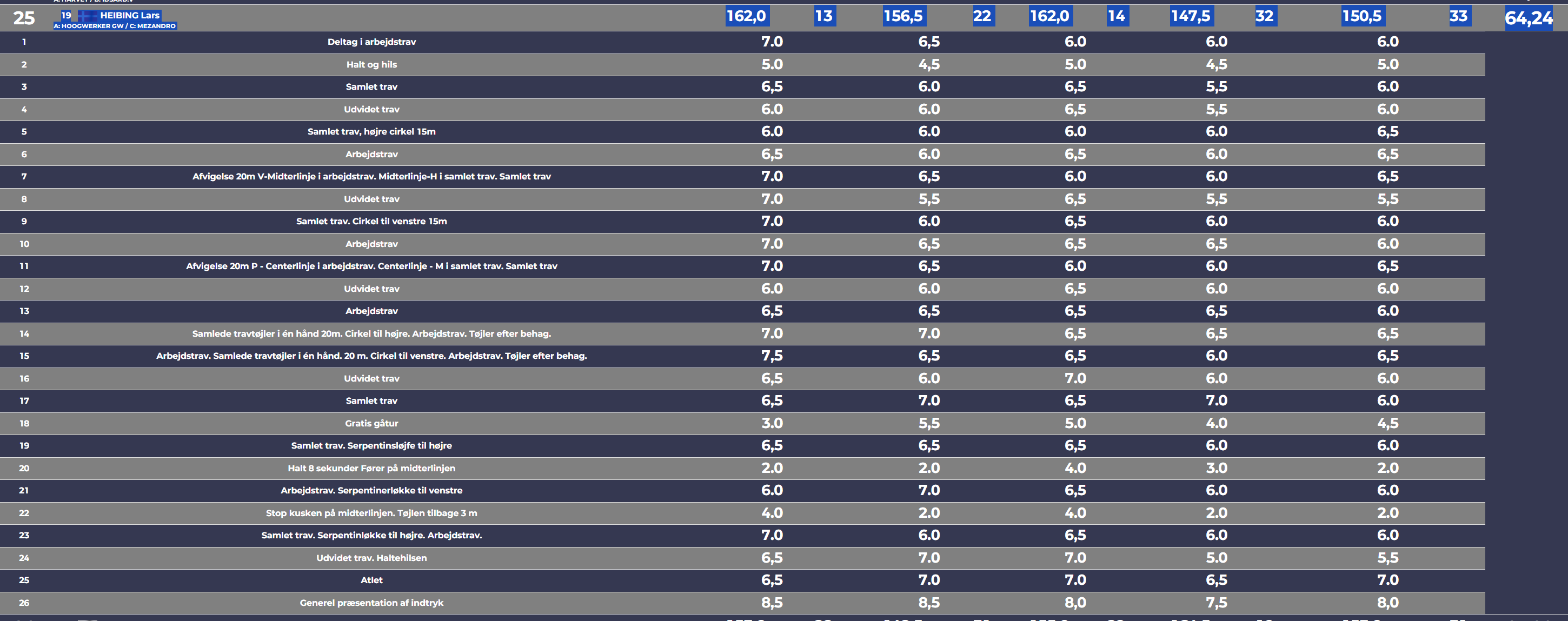Click 'Udvidet trav' in row 8

coord(371,199)
